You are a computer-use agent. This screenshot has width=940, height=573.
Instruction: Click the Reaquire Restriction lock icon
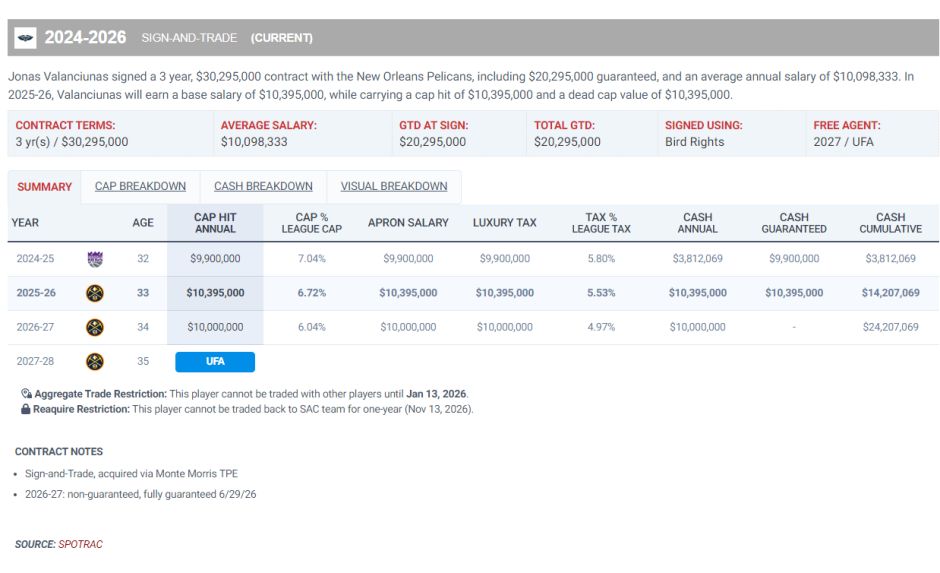(26, 409)
